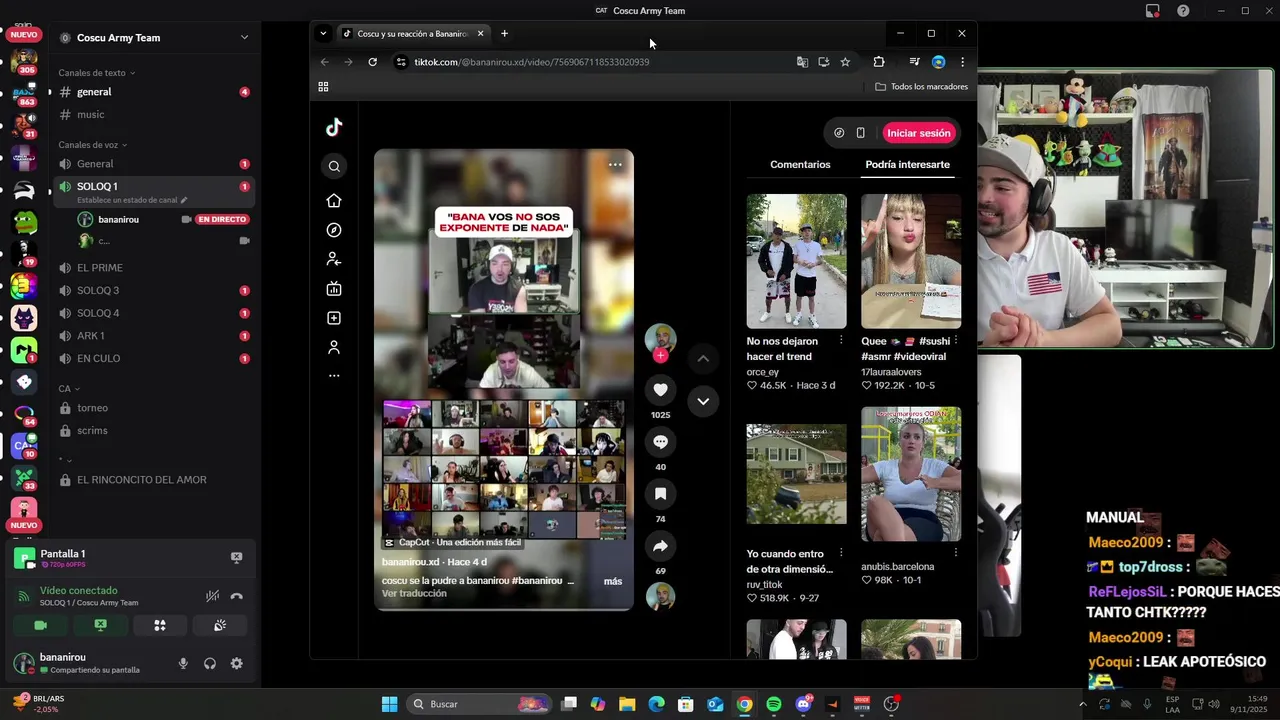Open the video's 40 comments

[x=660, y=442]
